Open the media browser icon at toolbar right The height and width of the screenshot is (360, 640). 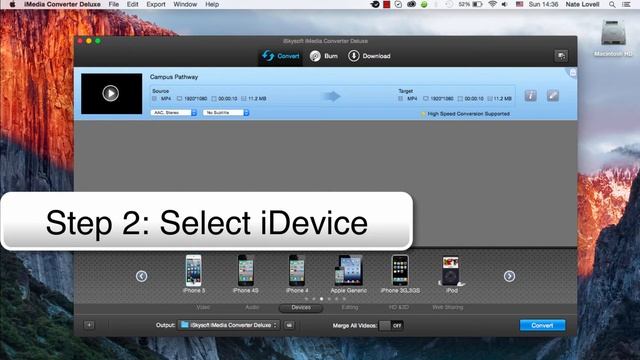(x=561, y=56)
